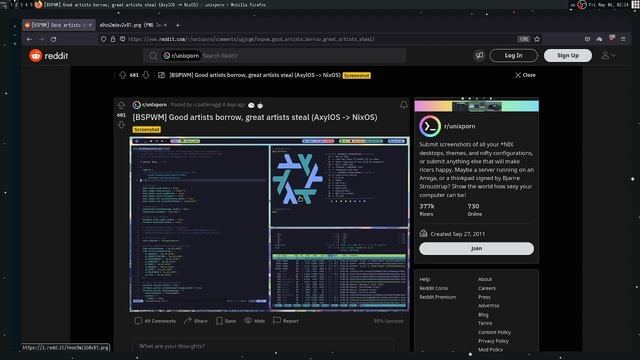640x360 pixels.
Task: Downvote the post in the sticky header
Action: click(146, 75)
